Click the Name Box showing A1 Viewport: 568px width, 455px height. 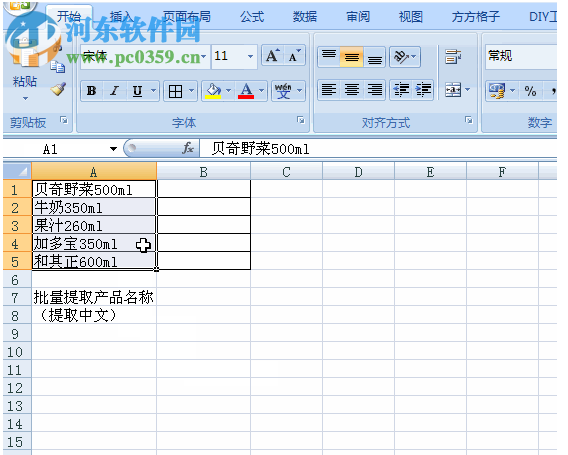pos(58,149)
